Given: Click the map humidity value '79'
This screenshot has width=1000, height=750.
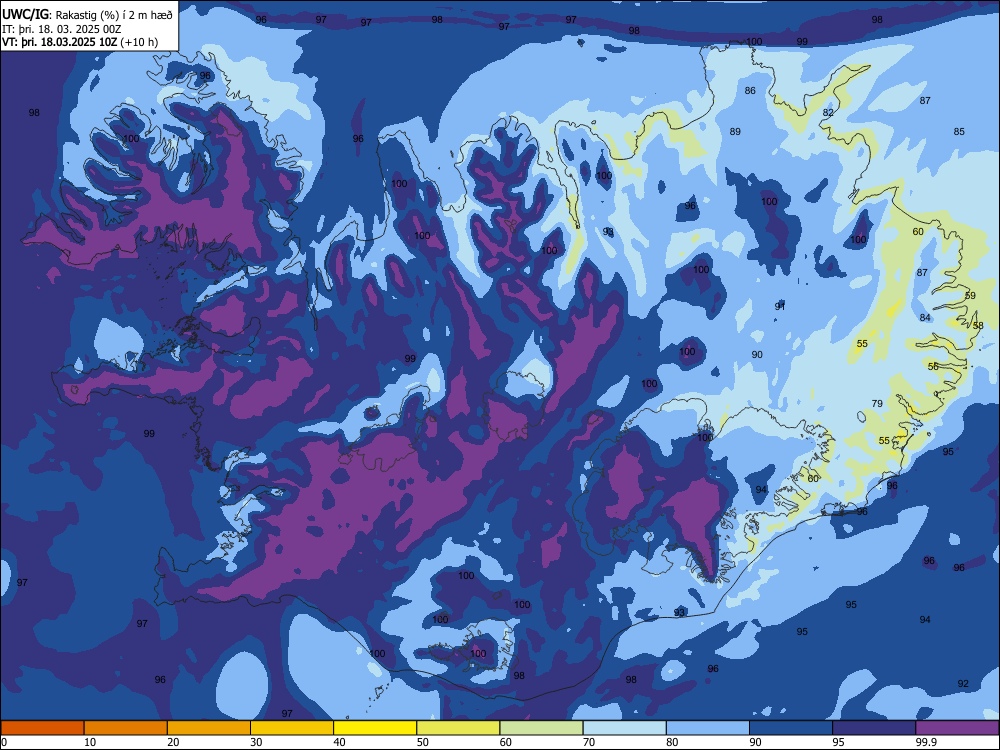Looking at the screenshot, I should 877,403.
